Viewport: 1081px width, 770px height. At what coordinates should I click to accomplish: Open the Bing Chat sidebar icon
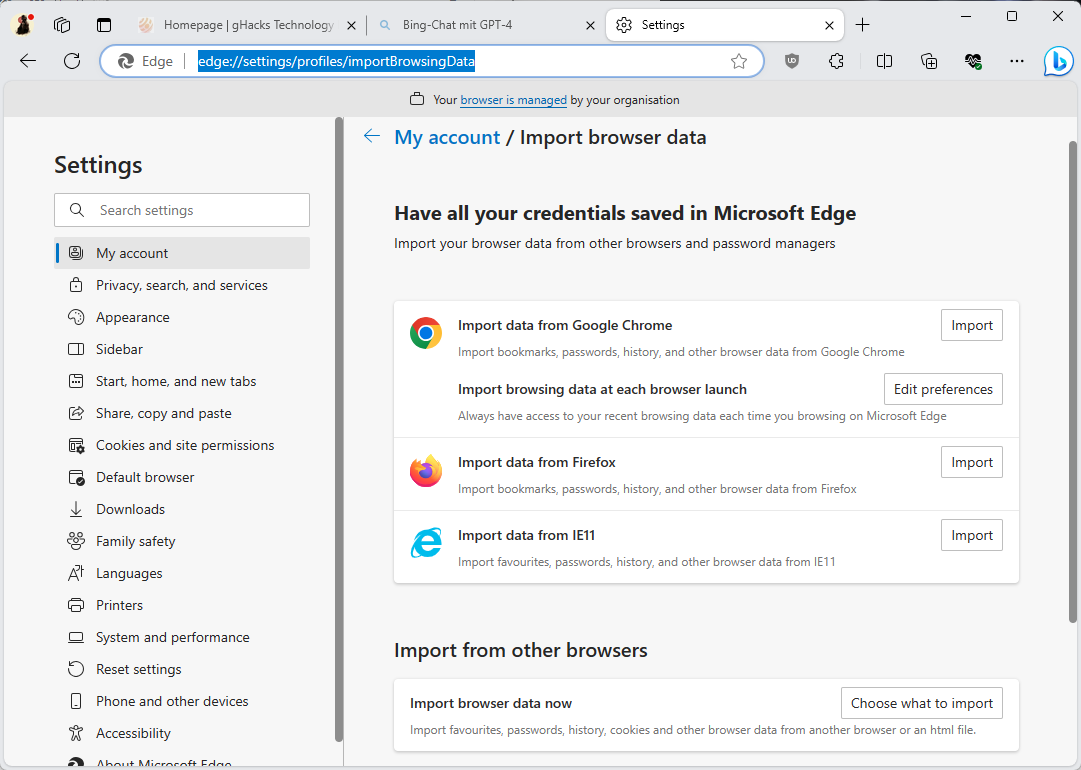pos(1058,61)
